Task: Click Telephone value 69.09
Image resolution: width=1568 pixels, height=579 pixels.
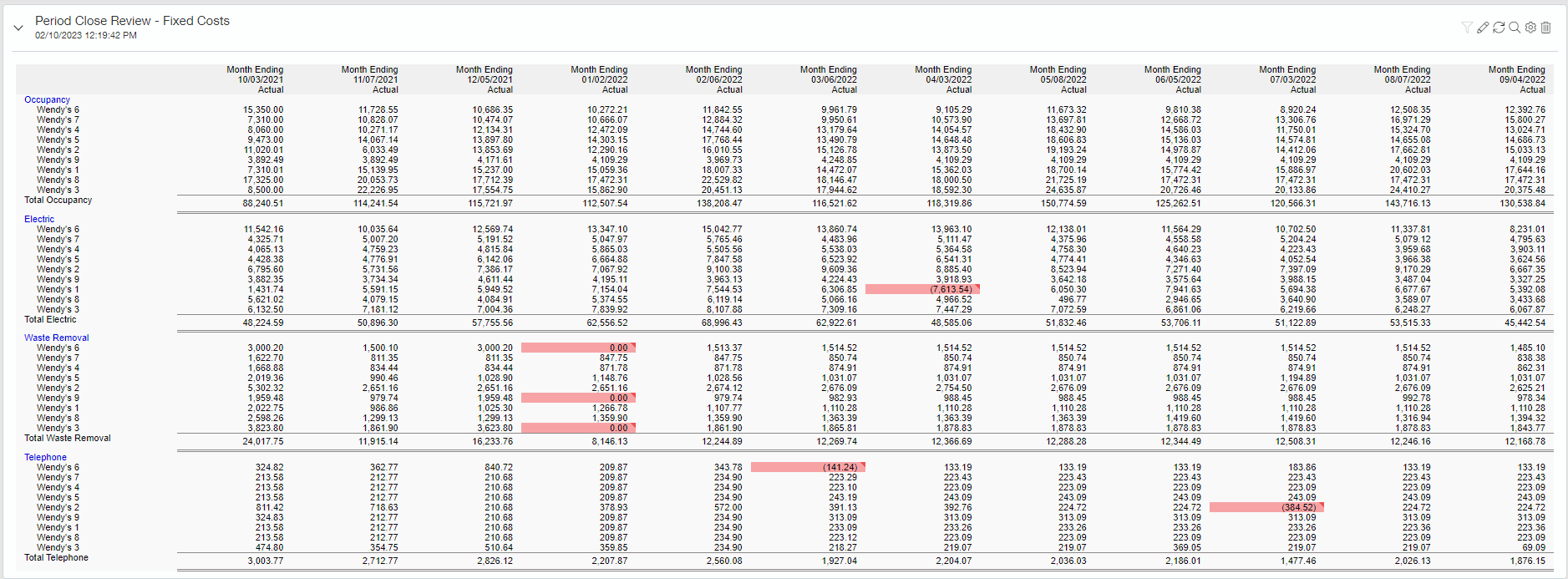Action: pos(1534,547)
